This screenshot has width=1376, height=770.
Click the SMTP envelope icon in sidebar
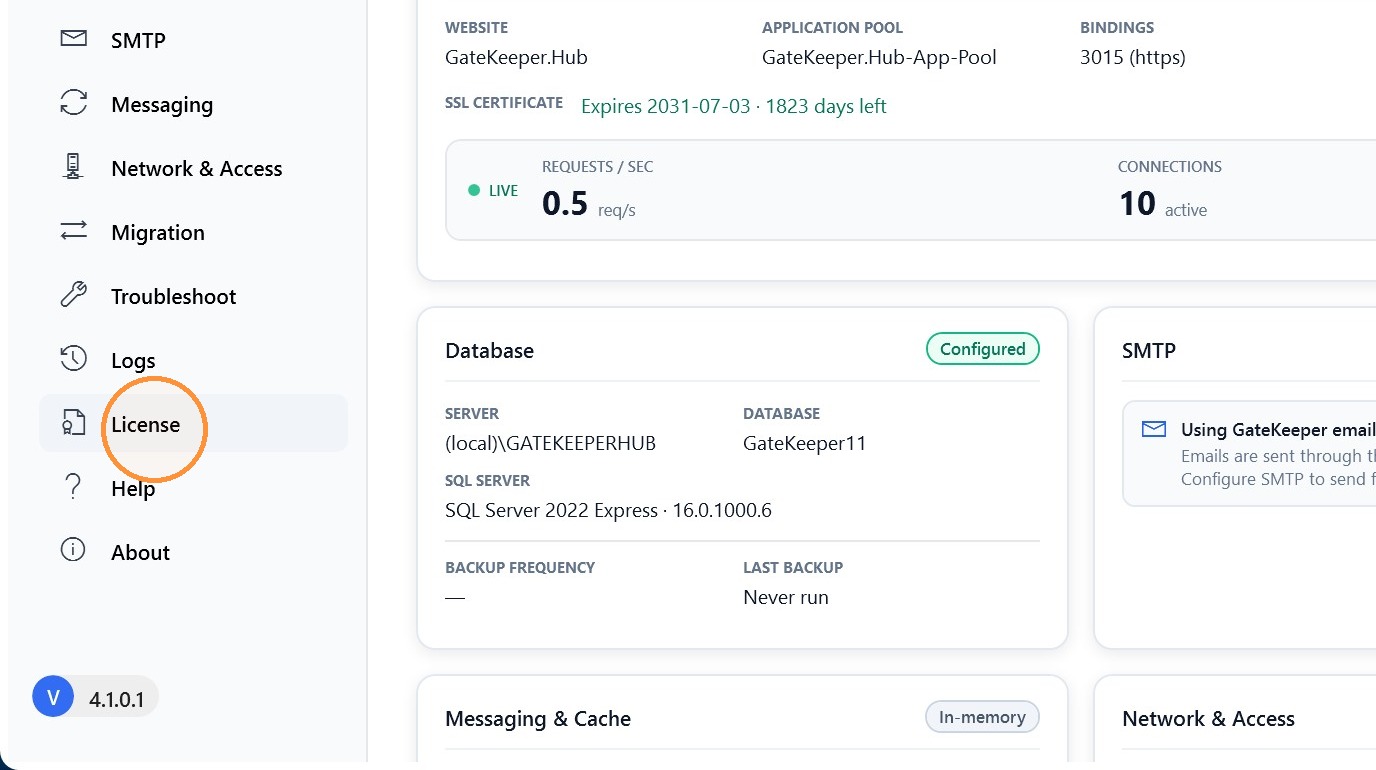click(73, 40)
